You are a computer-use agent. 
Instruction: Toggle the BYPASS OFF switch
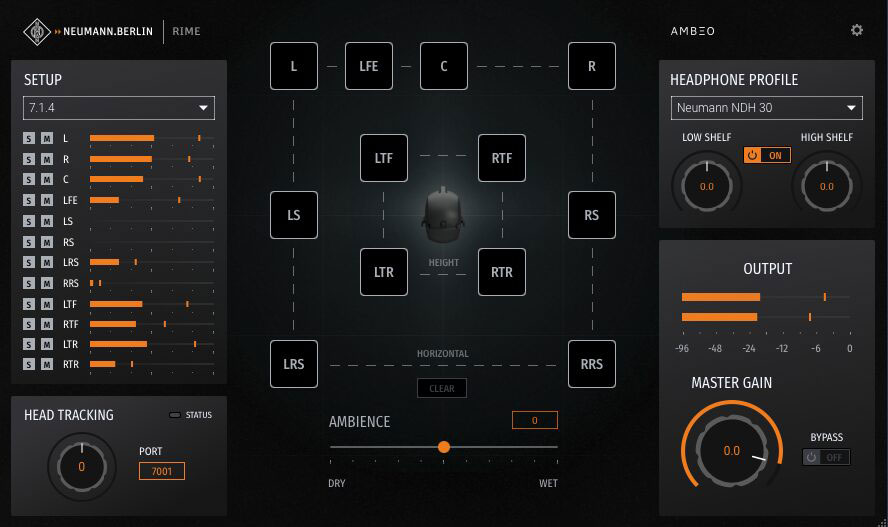click(826, 457)
